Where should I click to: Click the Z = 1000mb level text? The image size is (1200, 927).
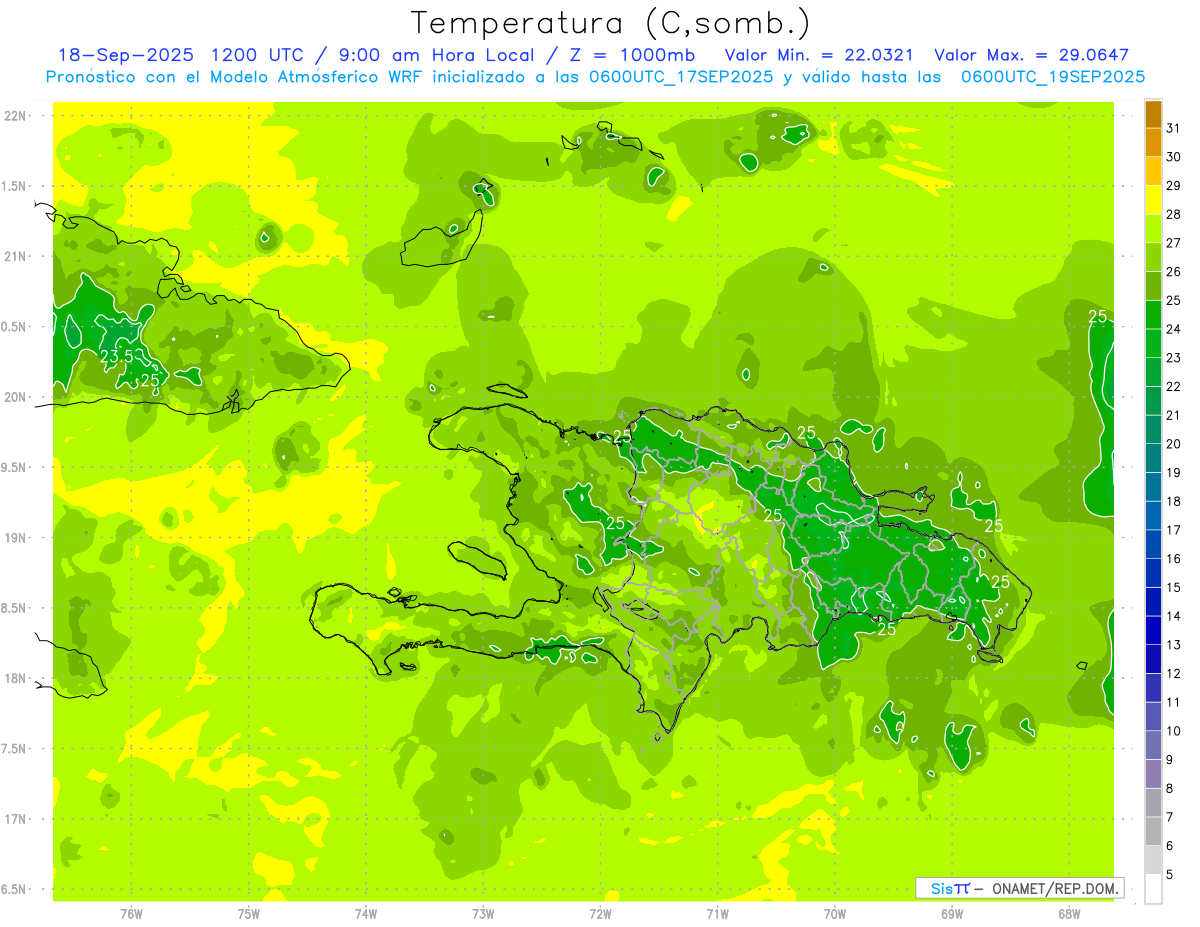click(x=632, y=55)
